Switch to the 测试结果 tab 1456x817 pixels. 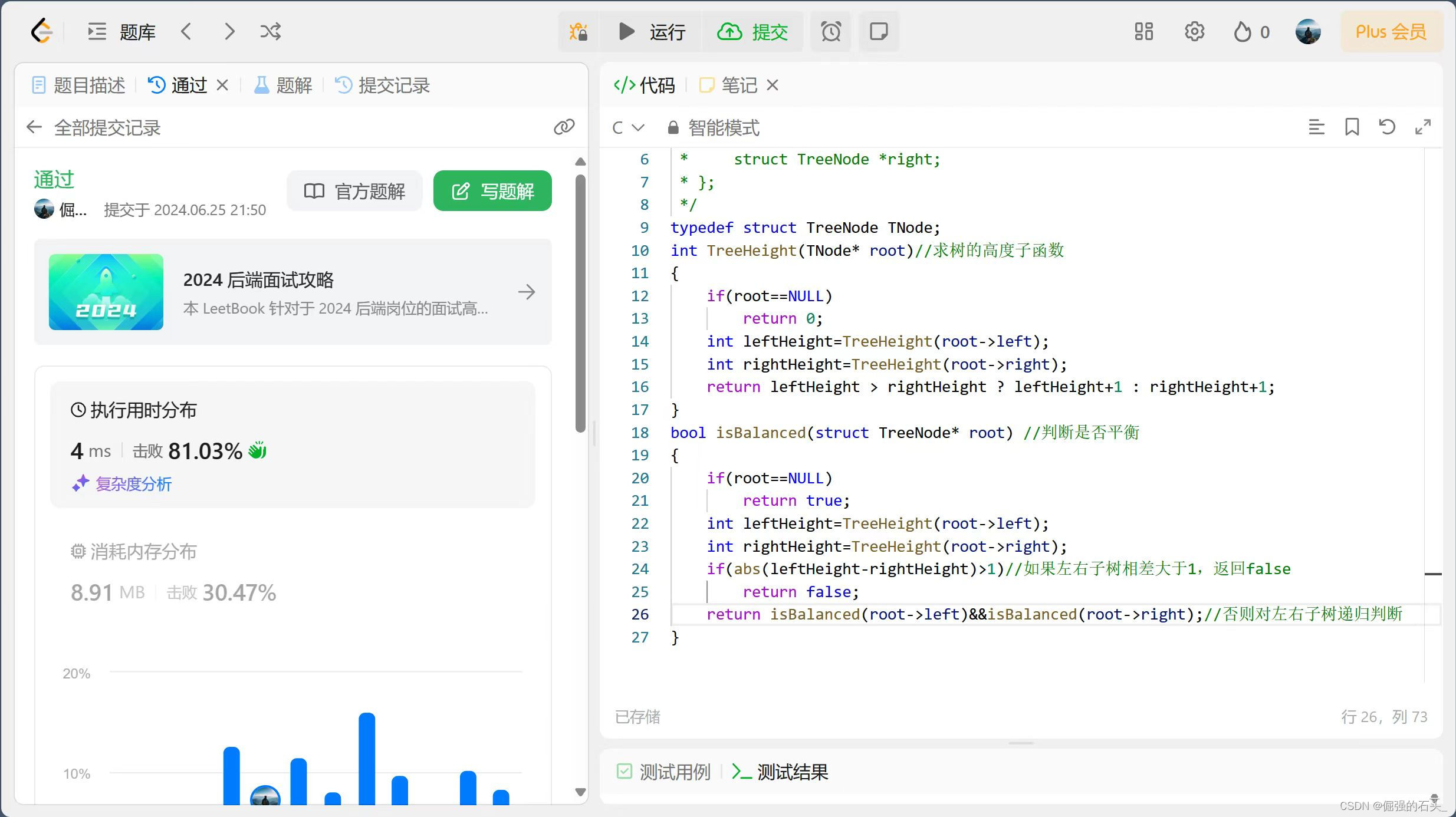point(780,772)
